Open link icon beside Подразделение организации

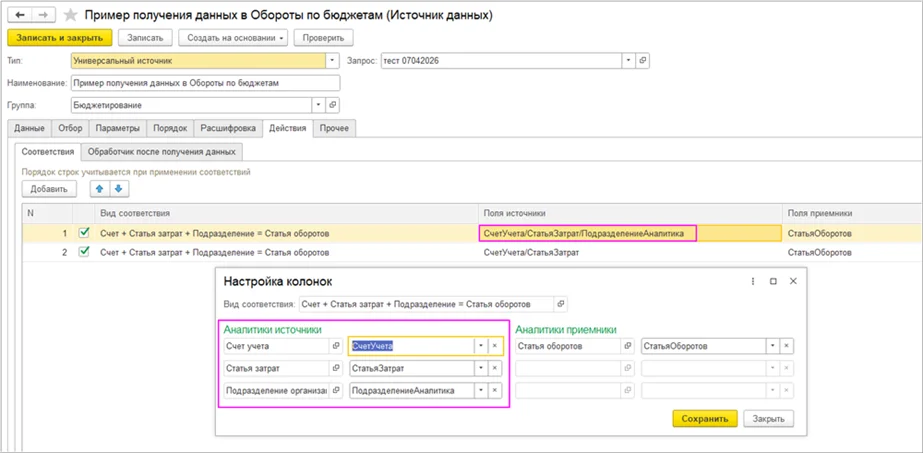tap(336, 391)
